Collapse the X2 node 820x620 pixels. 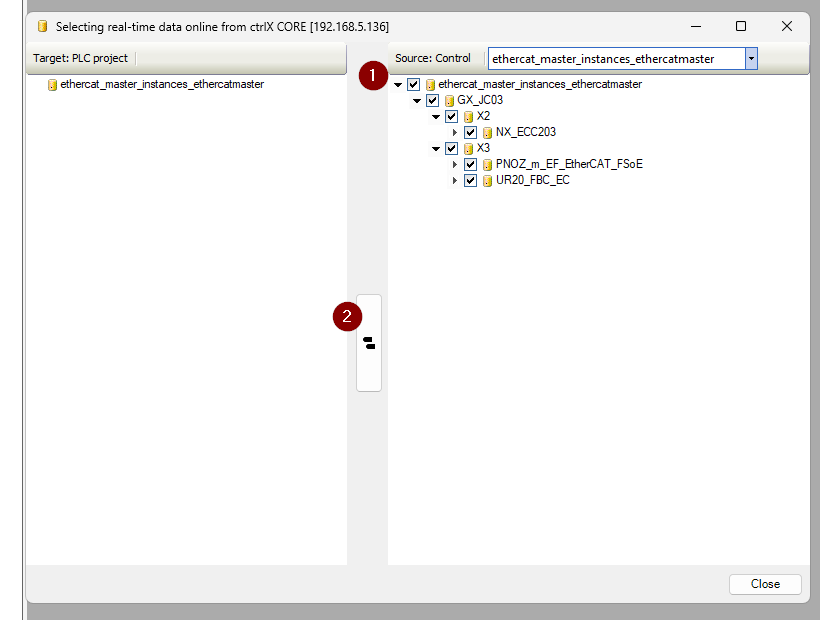436,117
